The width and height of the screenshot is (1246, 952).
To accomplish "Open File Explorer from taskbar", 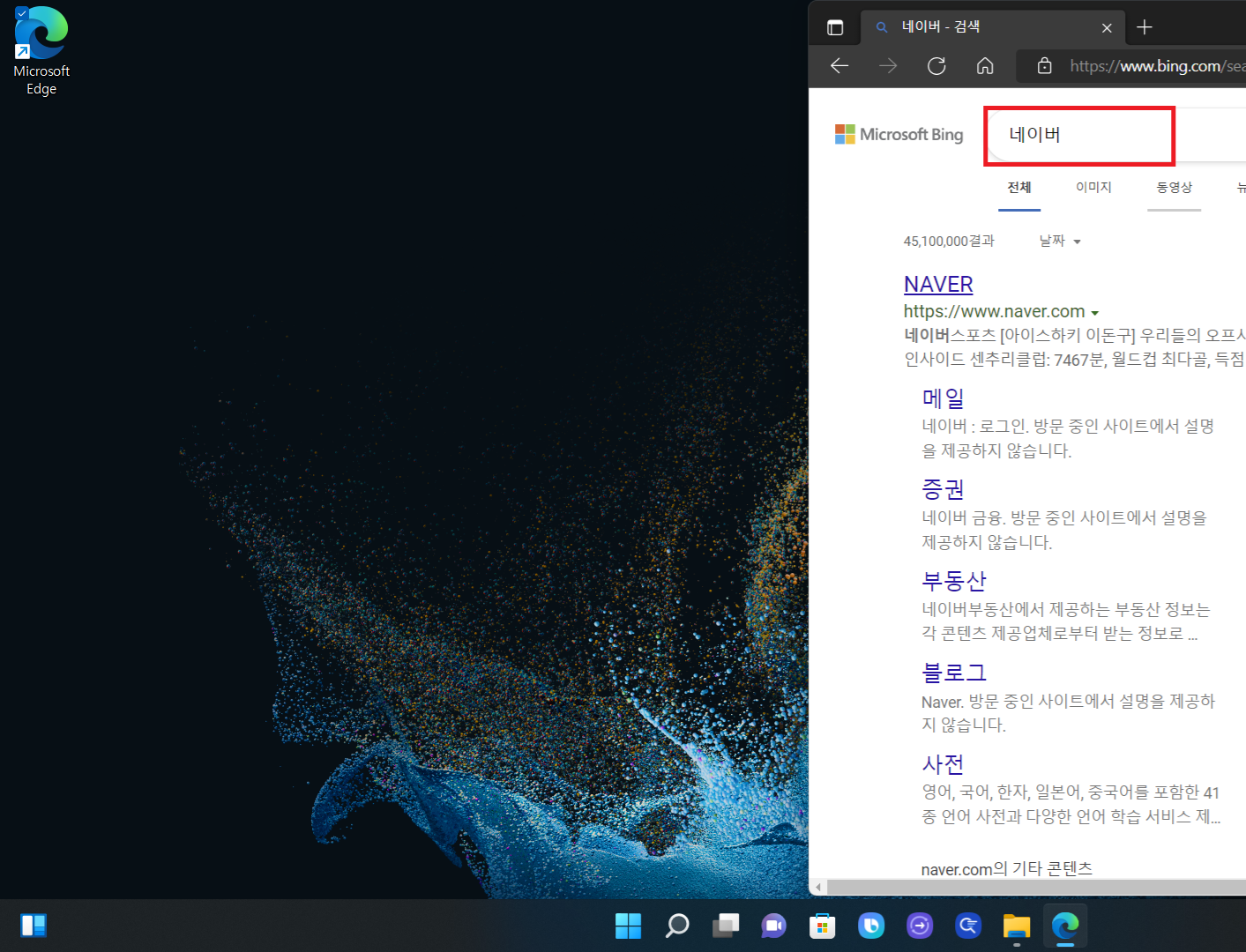I will (x=1017, y=926).
